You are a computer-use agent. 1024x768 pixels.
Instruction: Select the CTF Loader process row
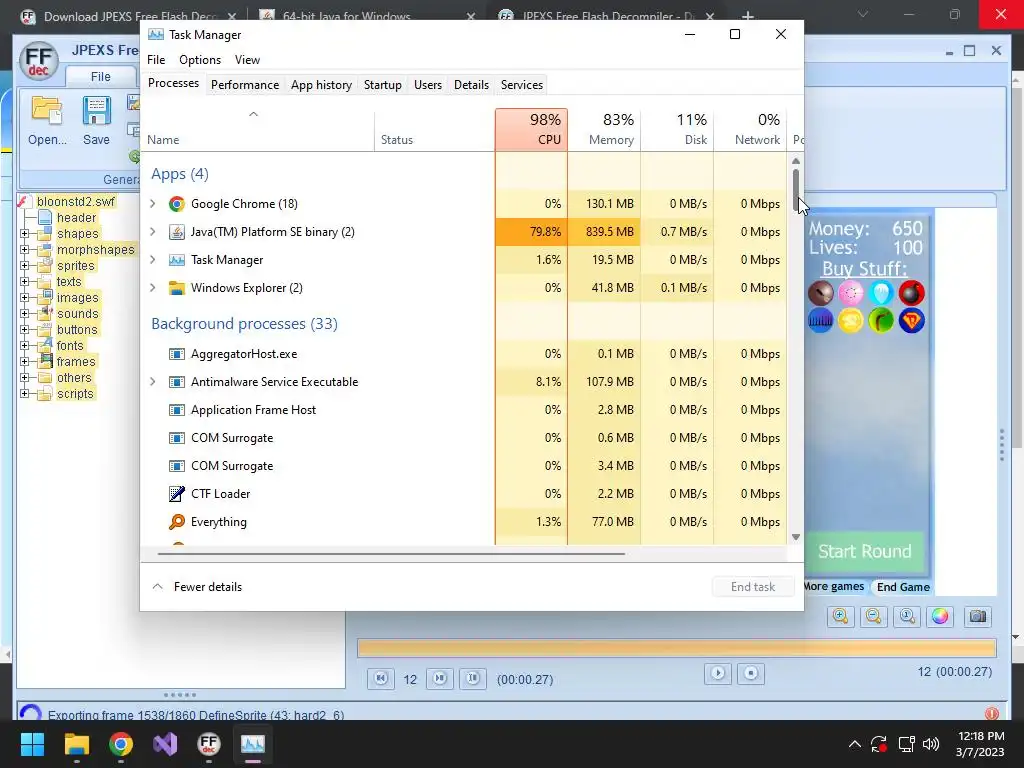click(x=464, y=494)
